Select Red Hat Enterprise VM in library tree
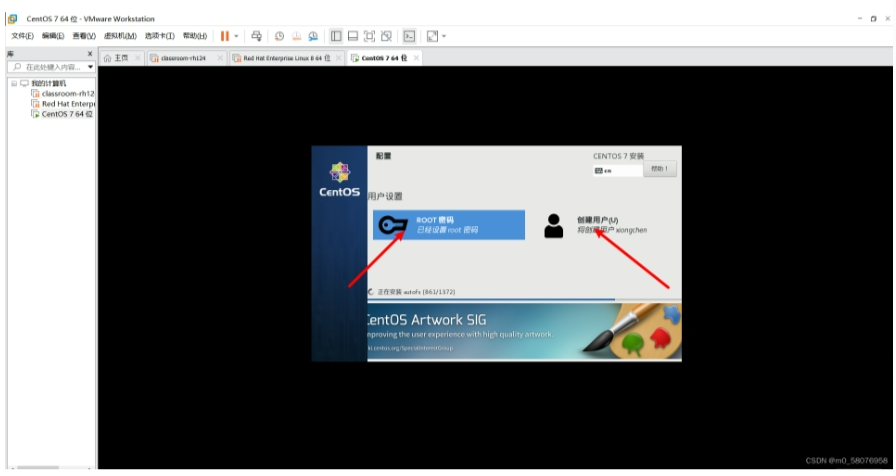 (68, 103)
